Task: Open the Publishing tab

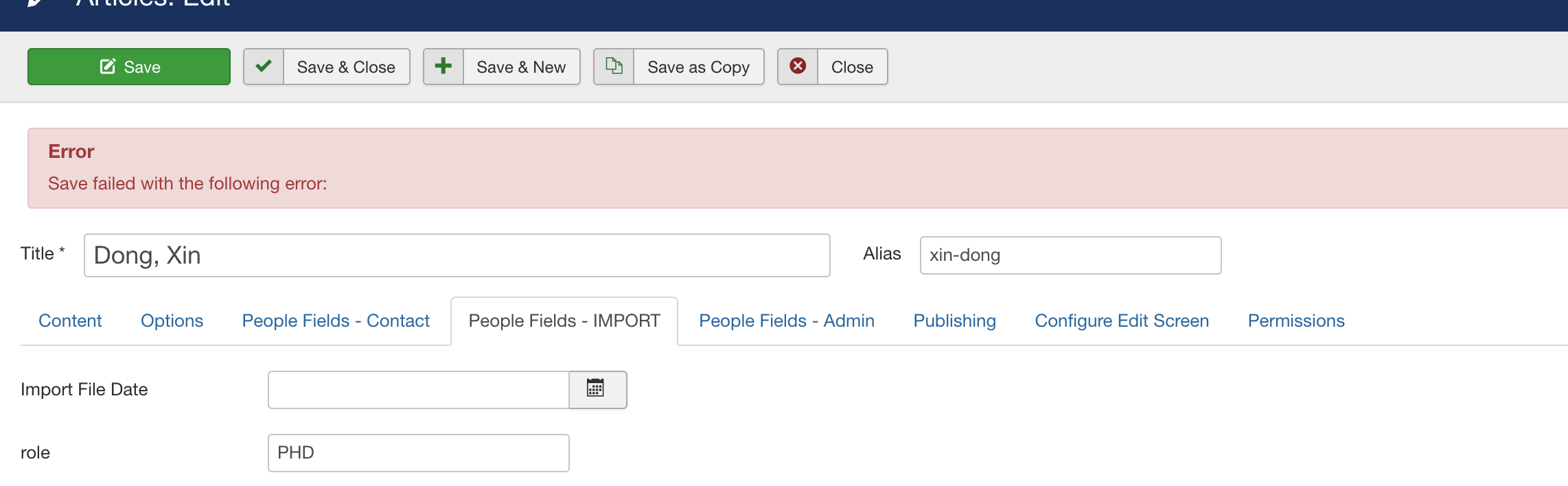Action: pyautogui.click(x=954, y=321)
